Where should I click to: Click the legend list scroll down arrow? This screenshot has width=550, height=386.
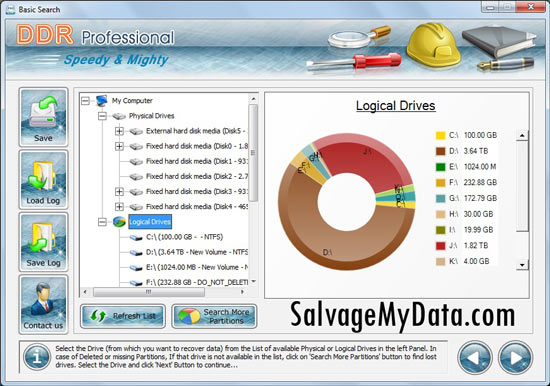click(522, 265)
